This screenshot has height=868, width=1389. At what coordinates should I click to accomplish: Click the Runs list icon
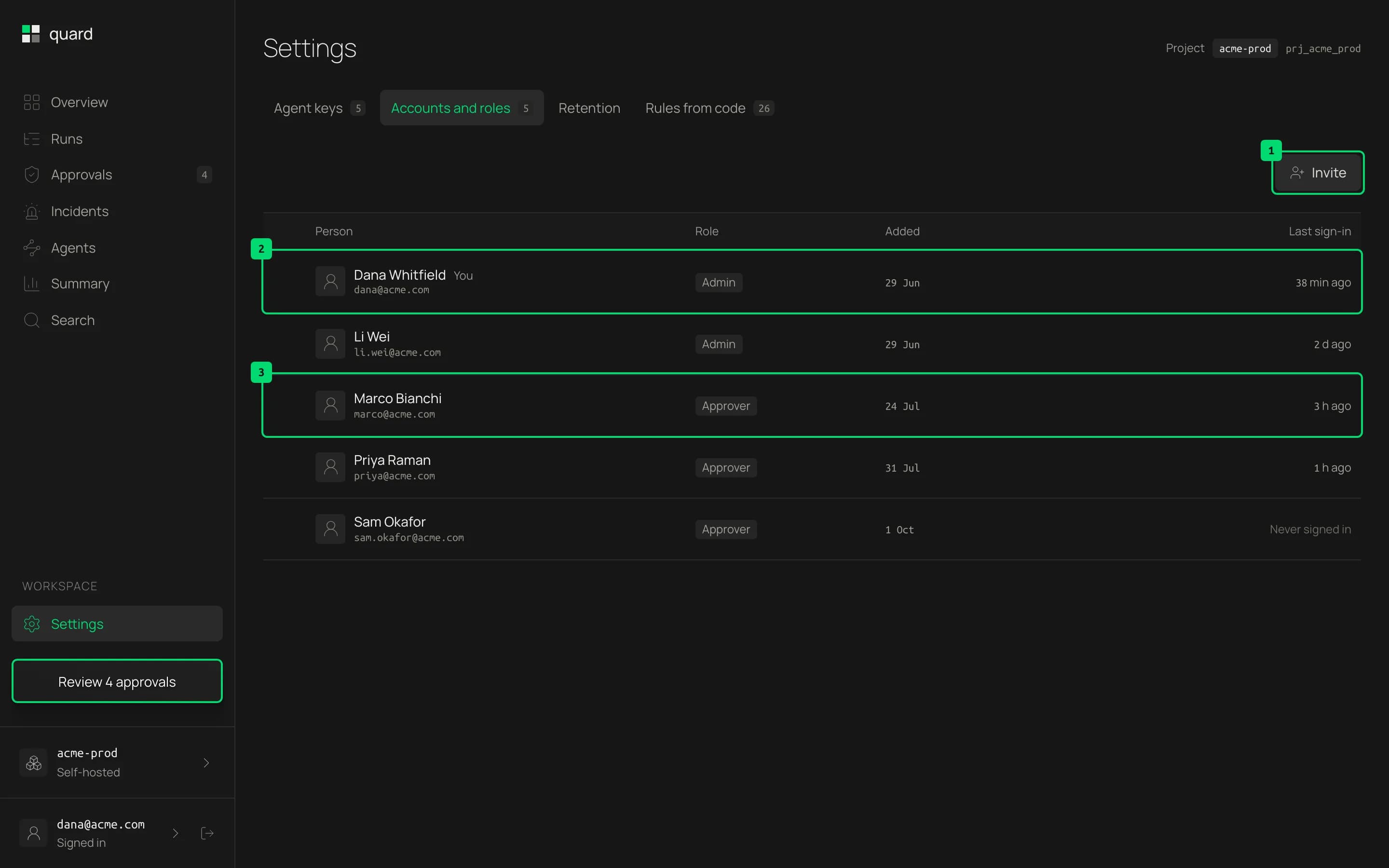pyautogui.click(x=31, y=139)
